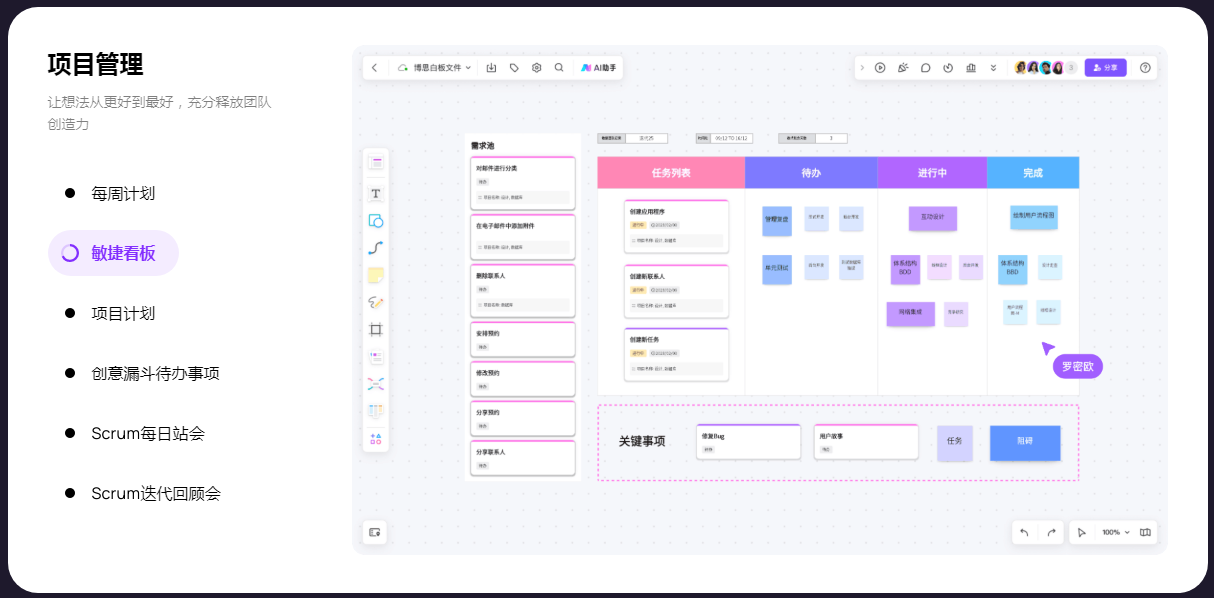Start presentation with the play icon
1214x598 pixels.
pyautogui.click(x=880, y=68)
